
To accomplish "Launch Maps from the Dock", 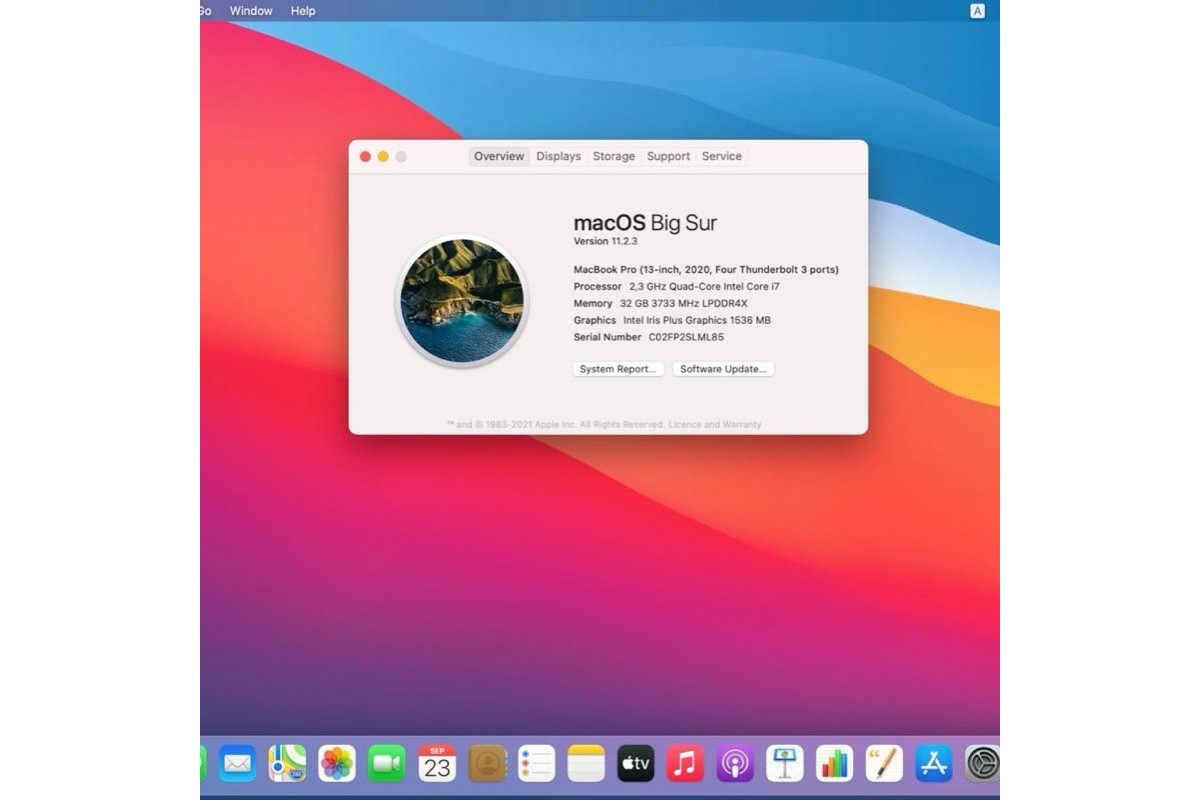I will pyautogui.click(x=287, y=764).
